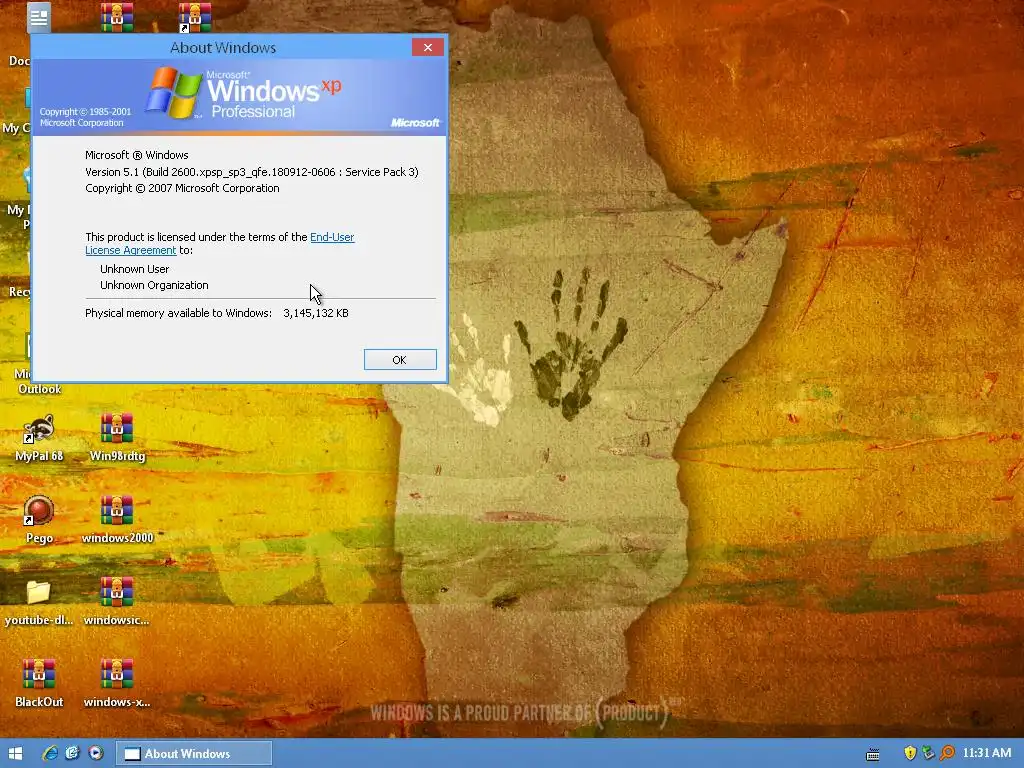Viewport: 1024px width, 768px height.
Task: Click the Microsoft ® Windows text line
Action: pyautogui.click(x=136, y=155)
